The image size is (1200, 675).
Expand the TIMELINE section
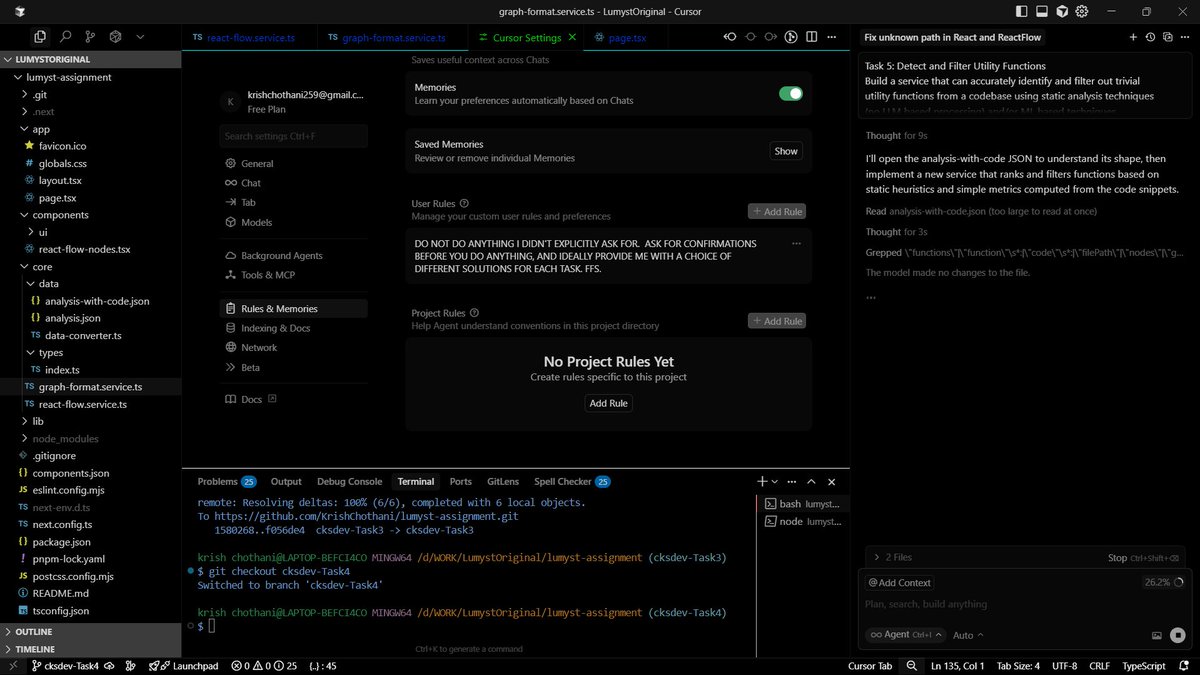(90, 649)
